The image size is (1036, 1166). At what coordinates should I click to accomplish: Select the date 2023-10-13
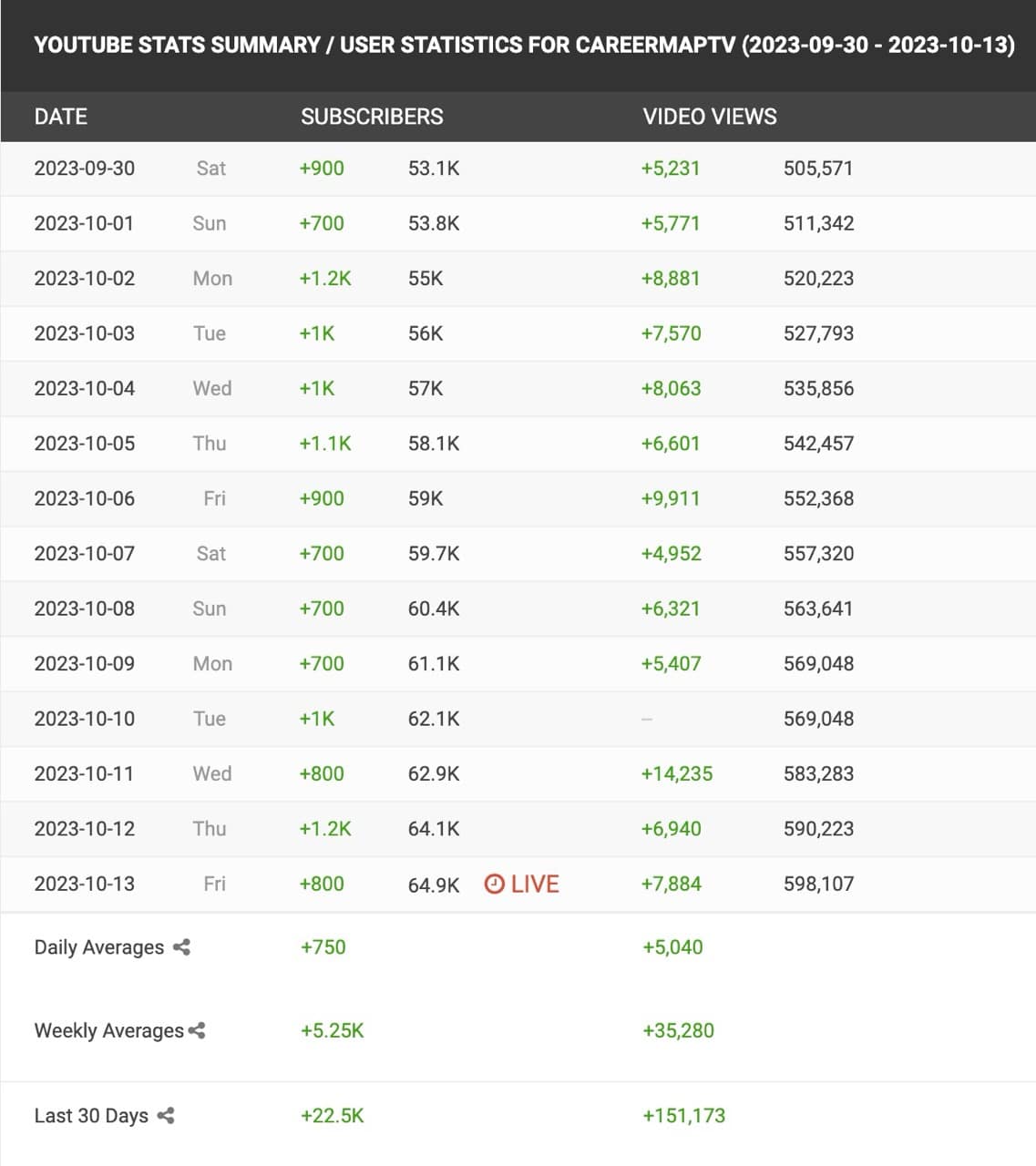pos(85,884)
